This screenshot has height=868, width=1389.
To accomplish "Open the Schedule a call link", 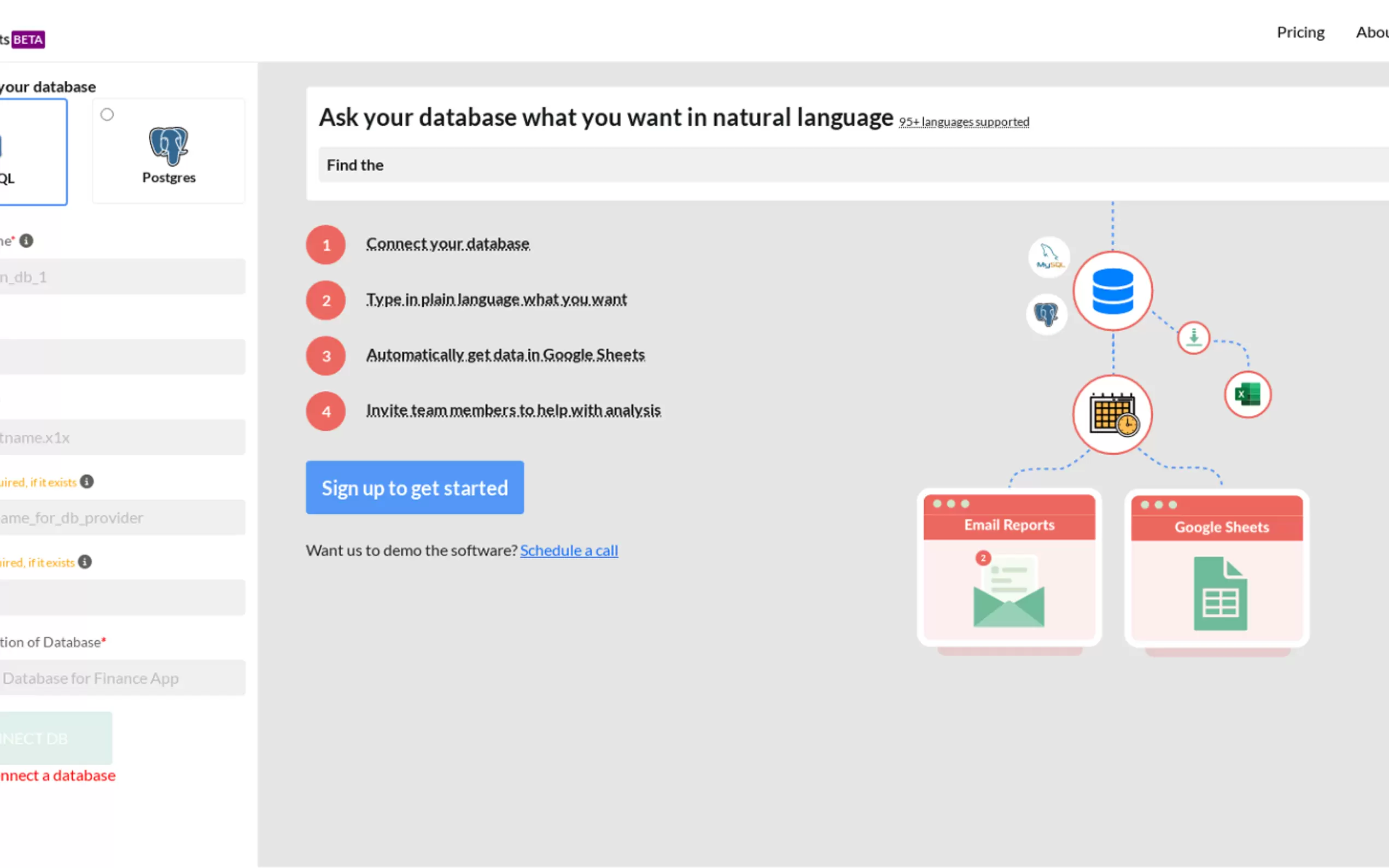I will click(569, 550).
